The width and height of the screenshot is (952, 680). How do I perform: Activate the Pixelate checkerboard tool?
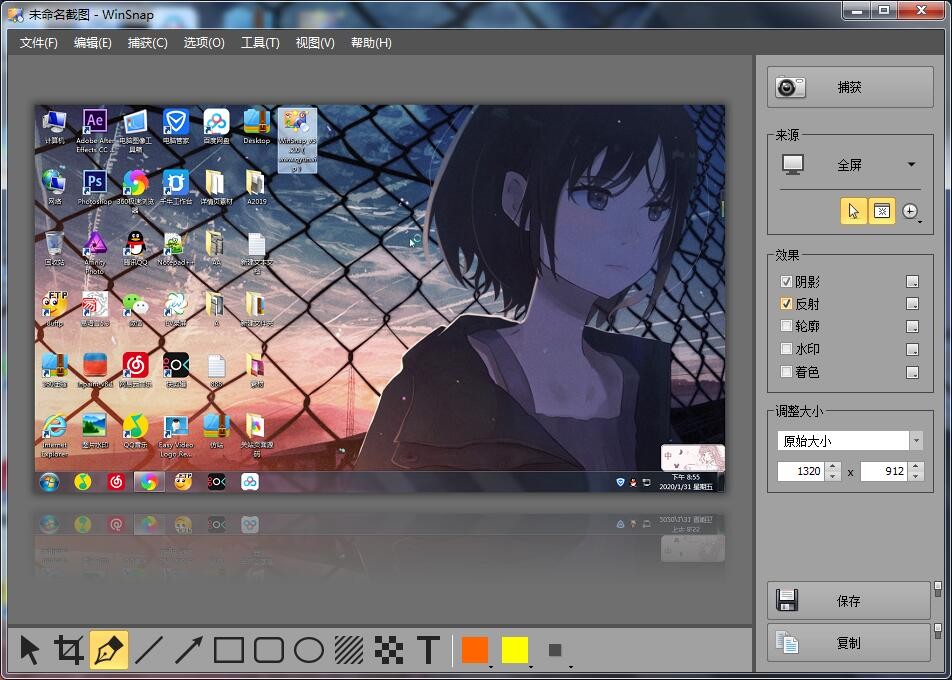389,650
